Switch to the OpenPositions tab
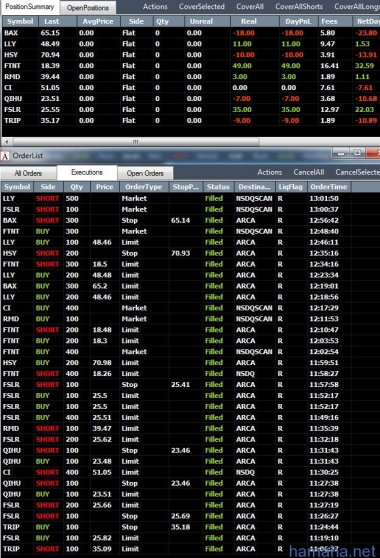 click(x=88, y=7)
